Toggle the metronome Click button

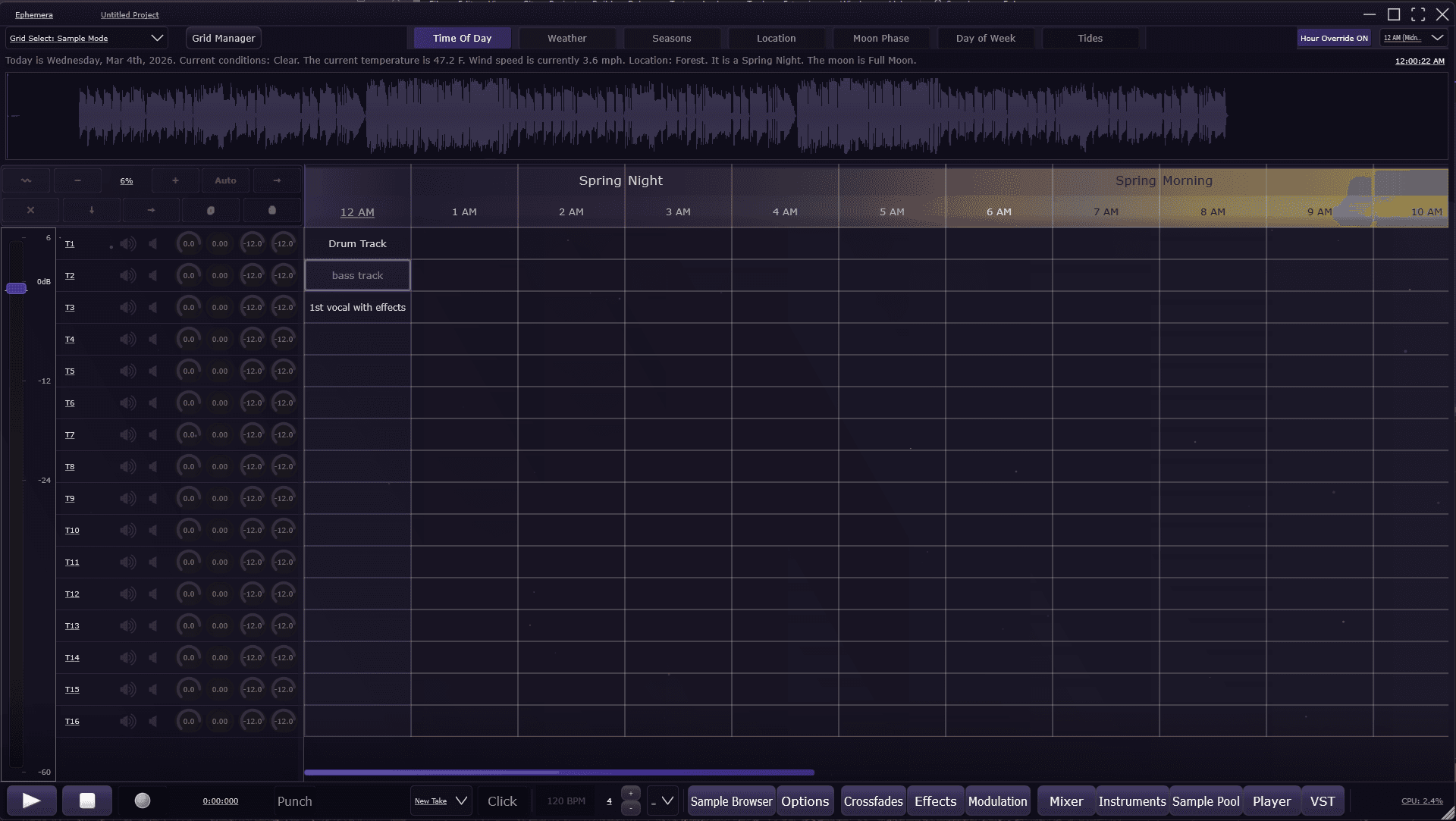tap(501, 801)
